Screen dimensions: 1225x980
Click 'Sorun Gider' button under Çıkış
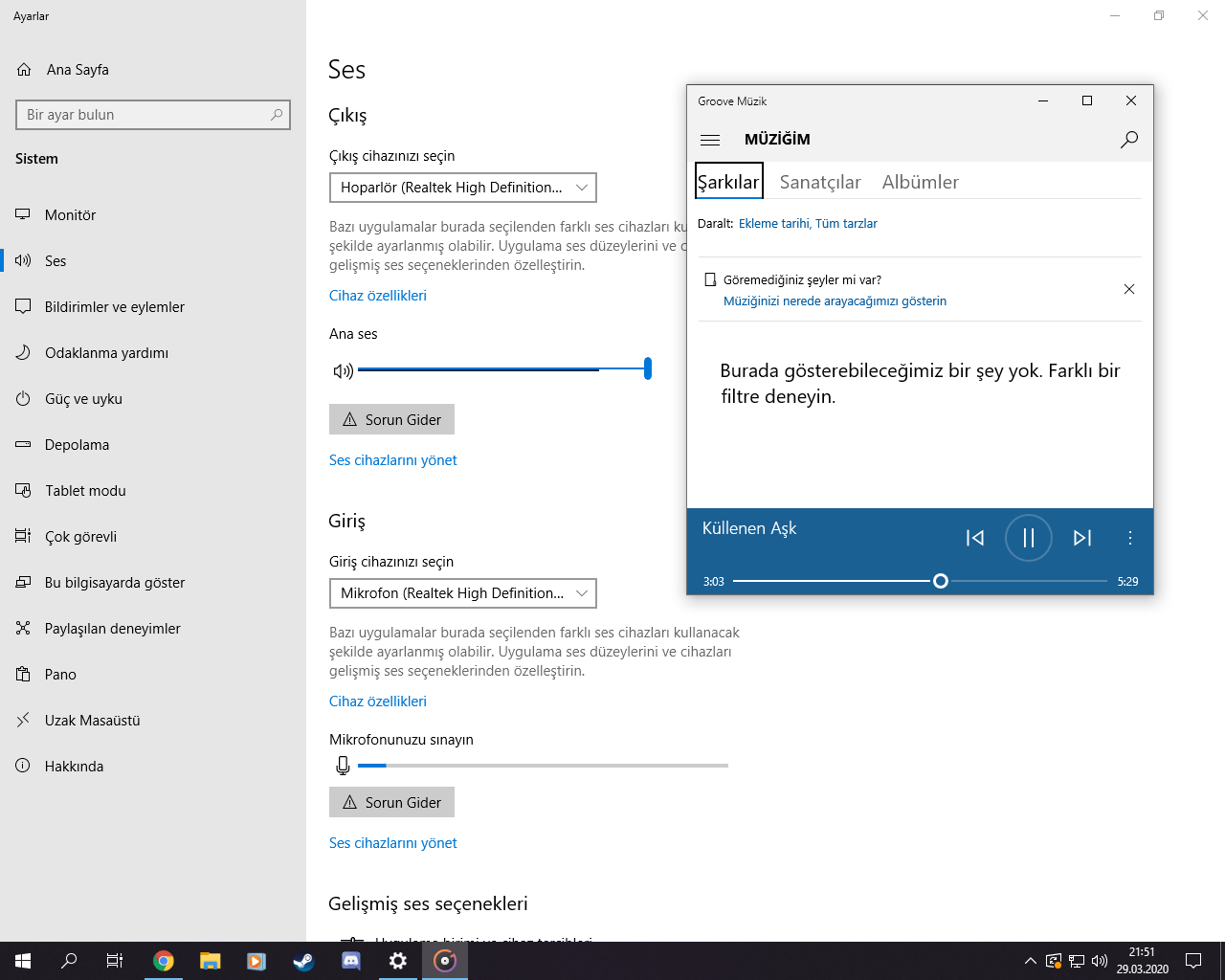(x=391, y=419)
